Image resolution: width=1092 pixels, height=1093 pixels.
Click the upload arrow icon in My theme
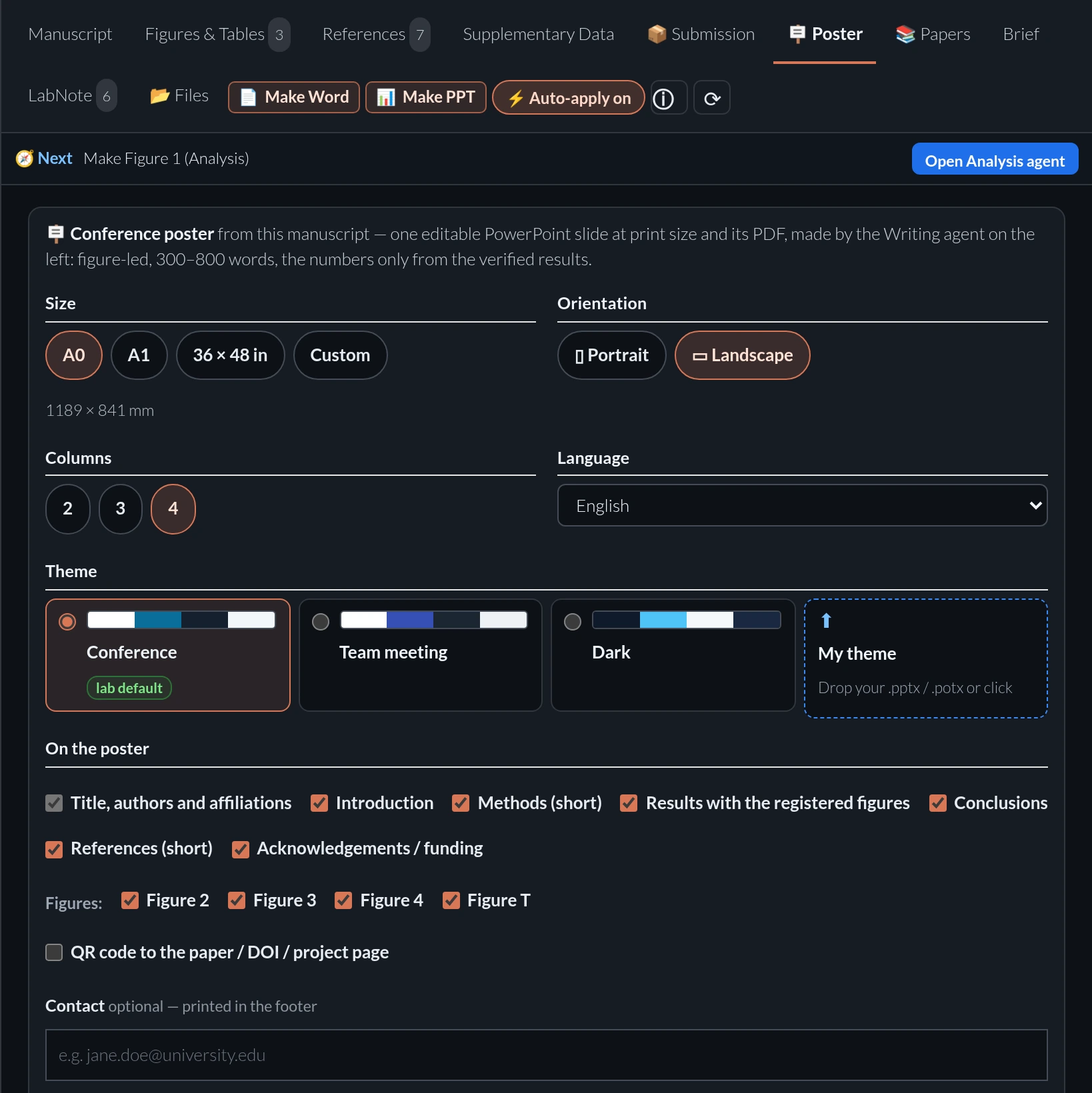pyautogui.click(x=826, y=620)
